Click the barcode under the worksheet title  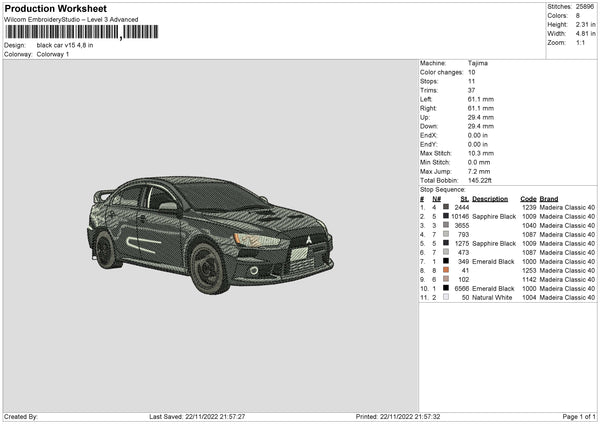[x=60, y=32]
